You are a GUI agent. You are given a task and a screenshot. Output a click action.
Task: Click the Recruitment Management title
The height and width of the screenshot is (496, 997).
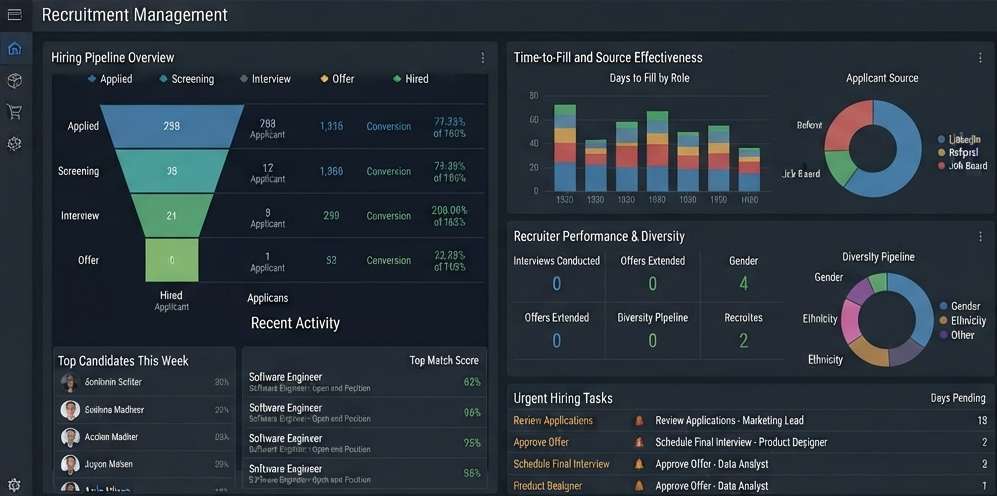134,15
